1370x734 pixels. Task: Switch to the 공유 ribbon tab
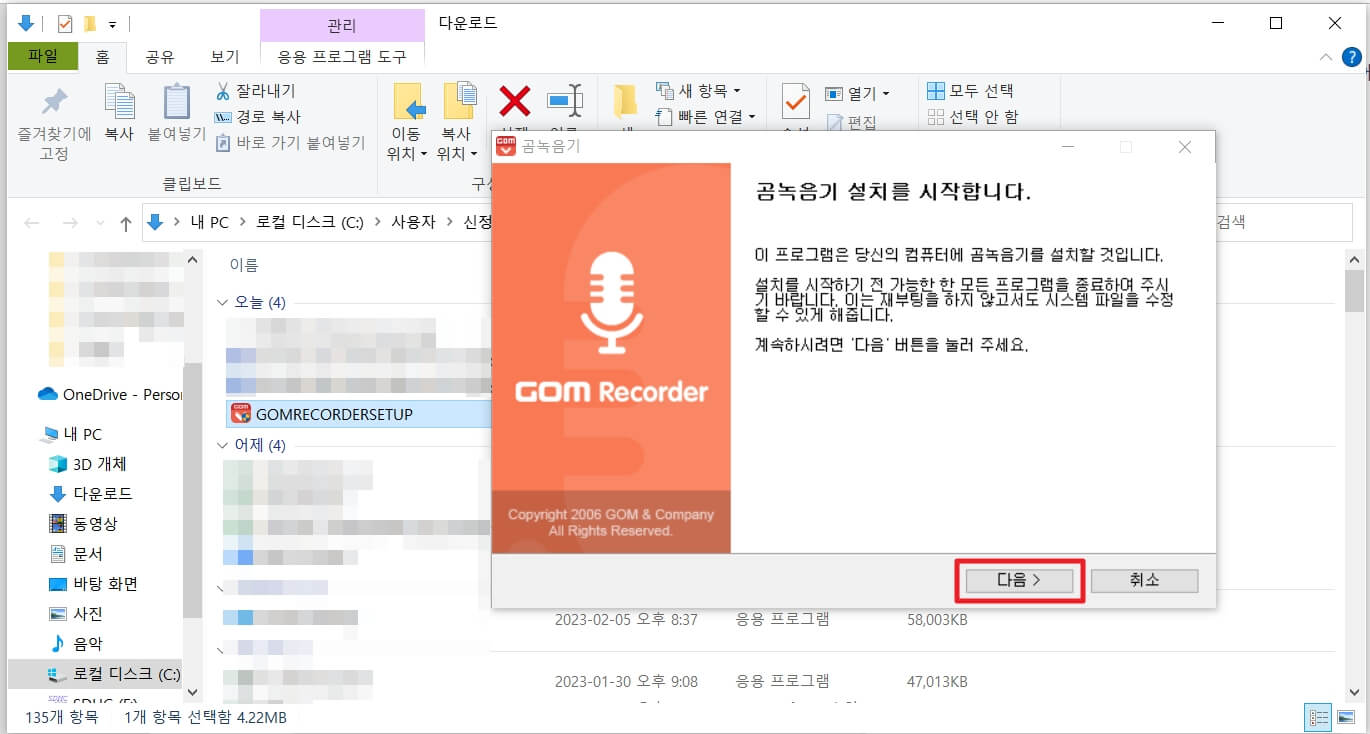point(161,57)
